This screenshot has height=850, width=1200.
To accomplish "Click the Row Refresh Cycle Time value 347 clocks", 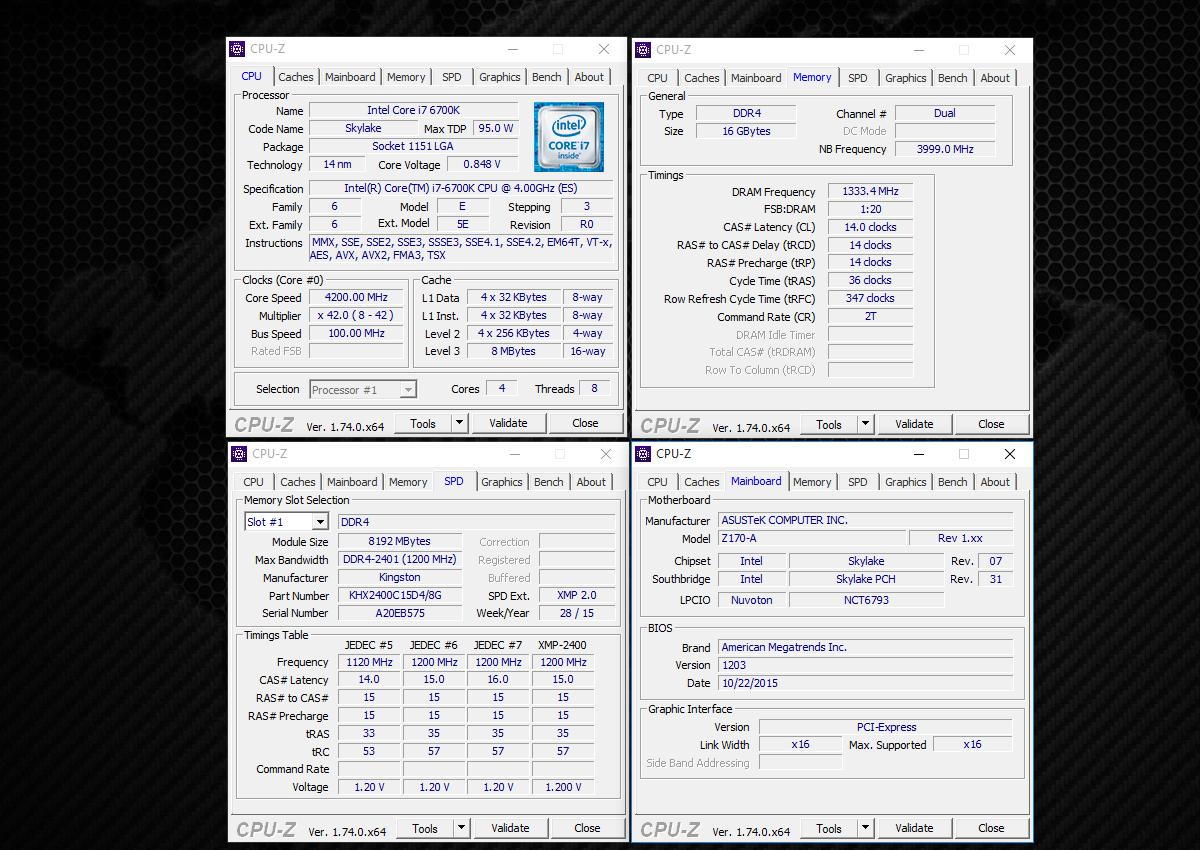I will point(870,298).
